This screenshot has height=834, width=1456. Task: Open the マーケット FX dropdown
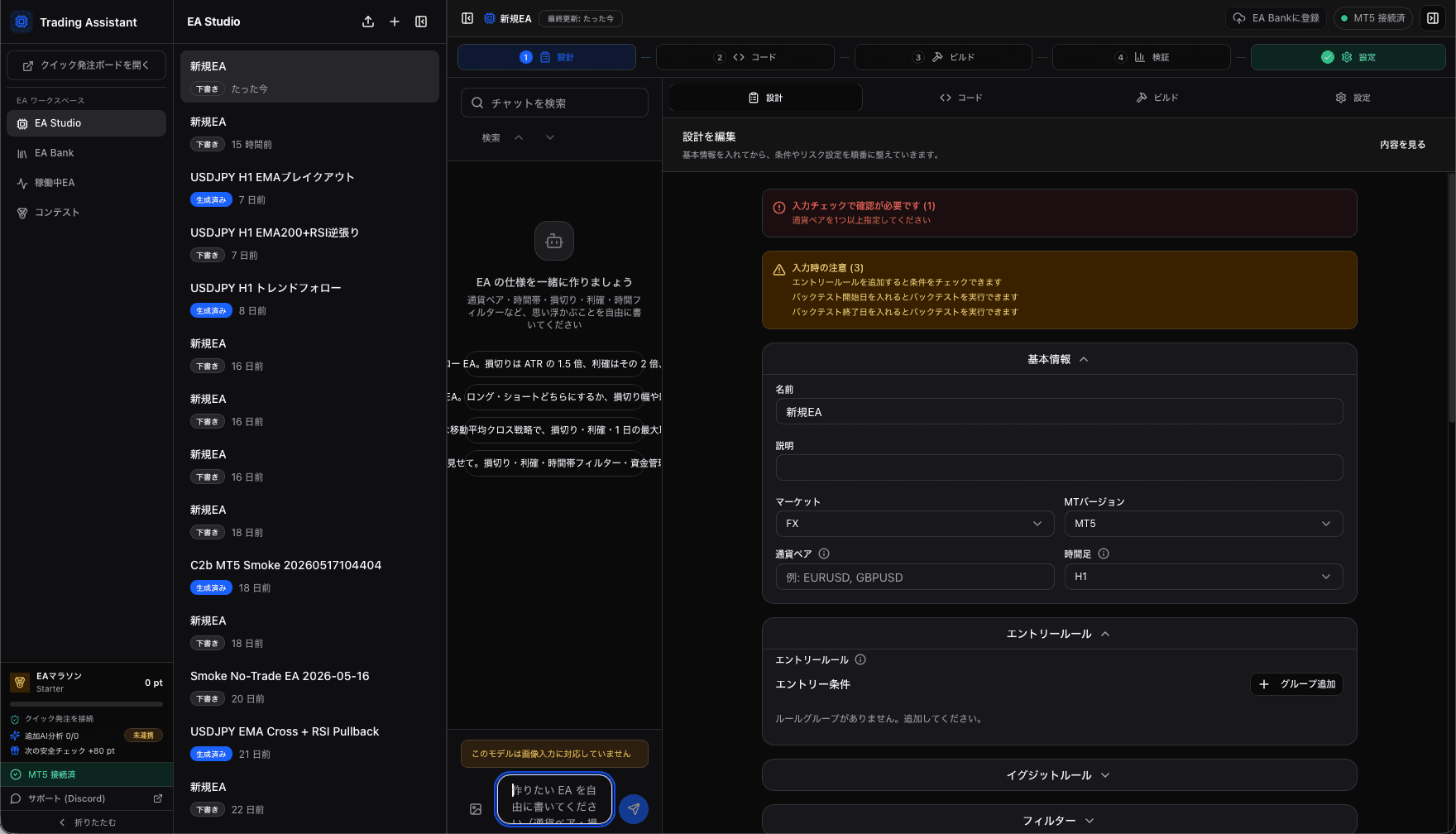915,524
